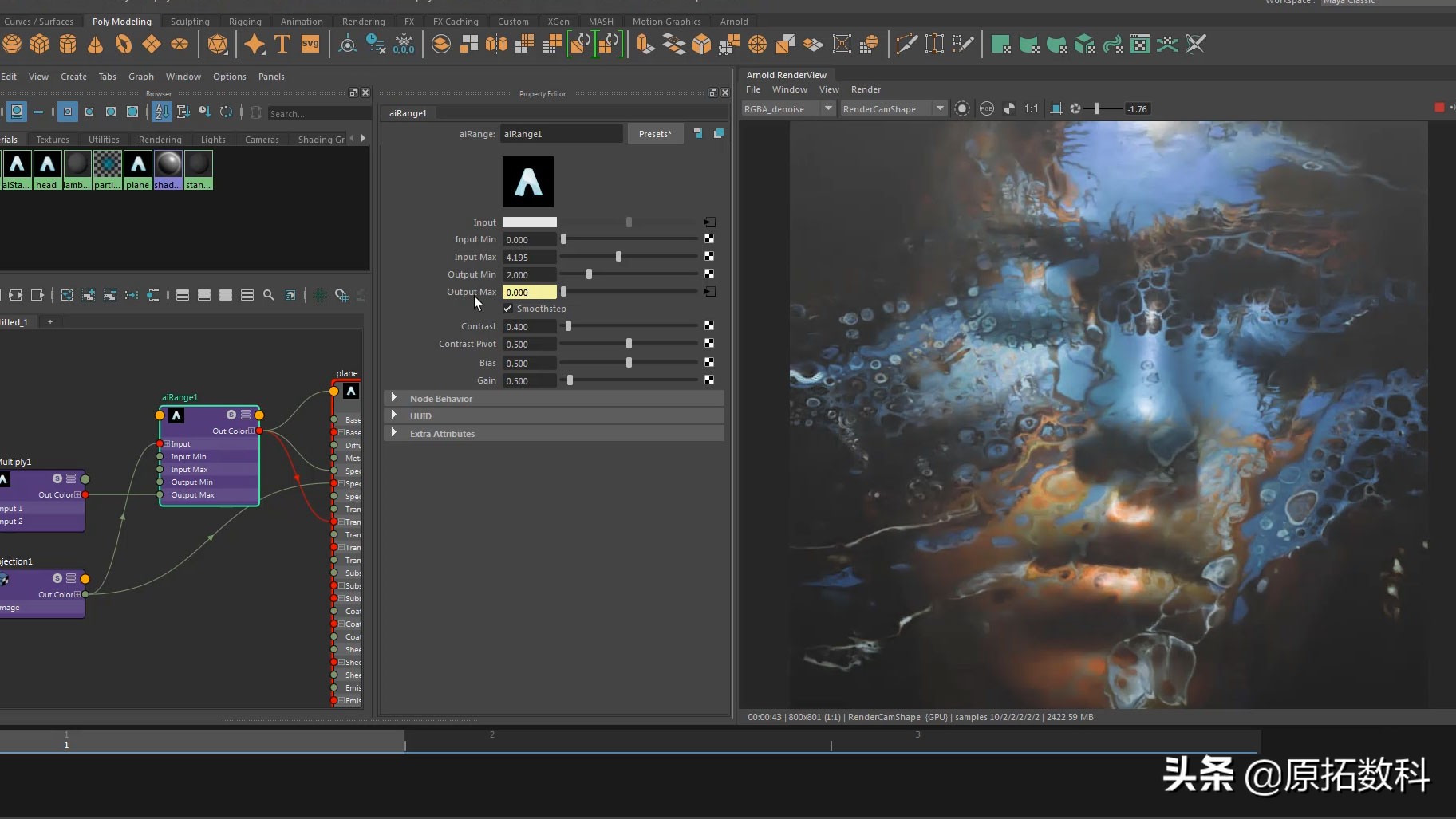Expand the Node Behavior section

point(441,399)
